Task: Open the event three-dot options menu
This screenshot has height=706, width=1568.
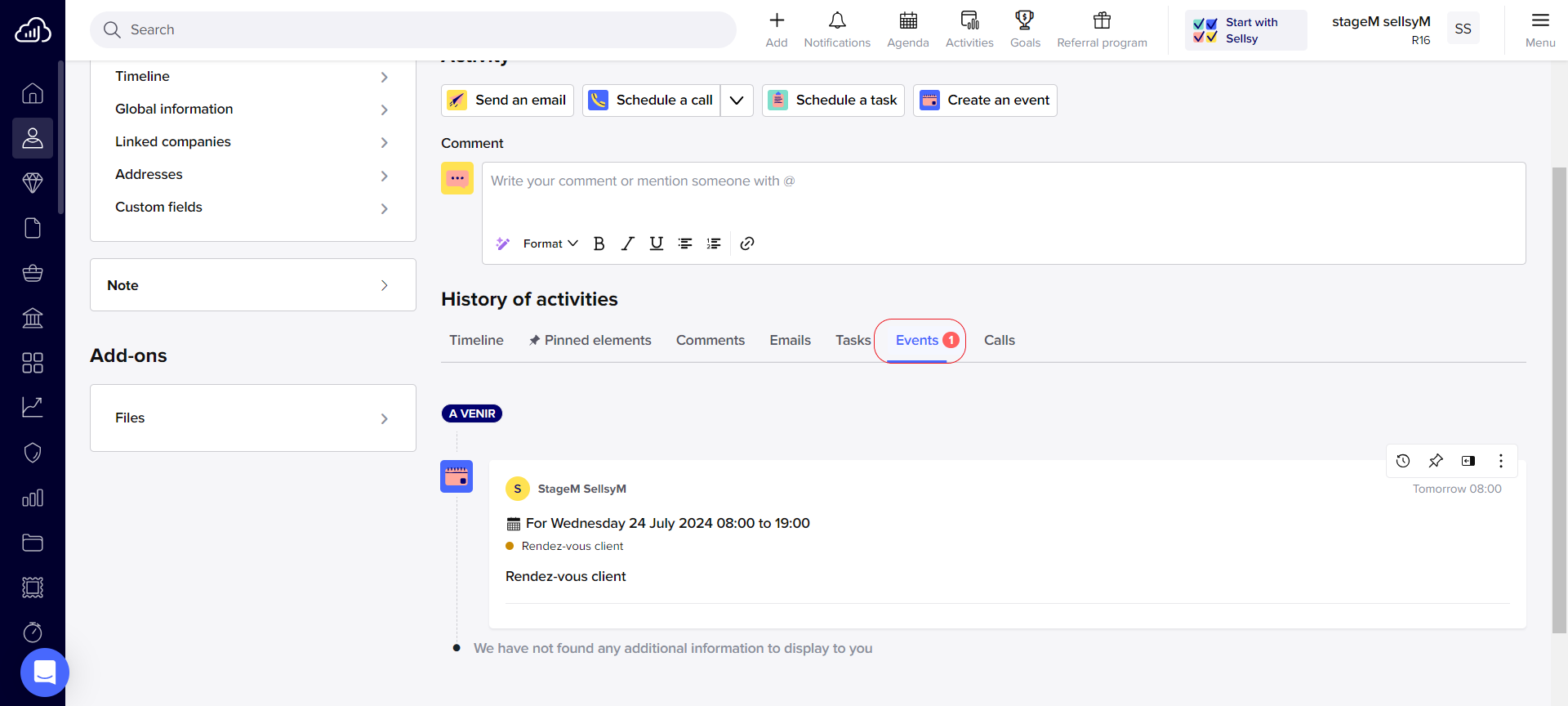Action: (x=1501, y=461)
